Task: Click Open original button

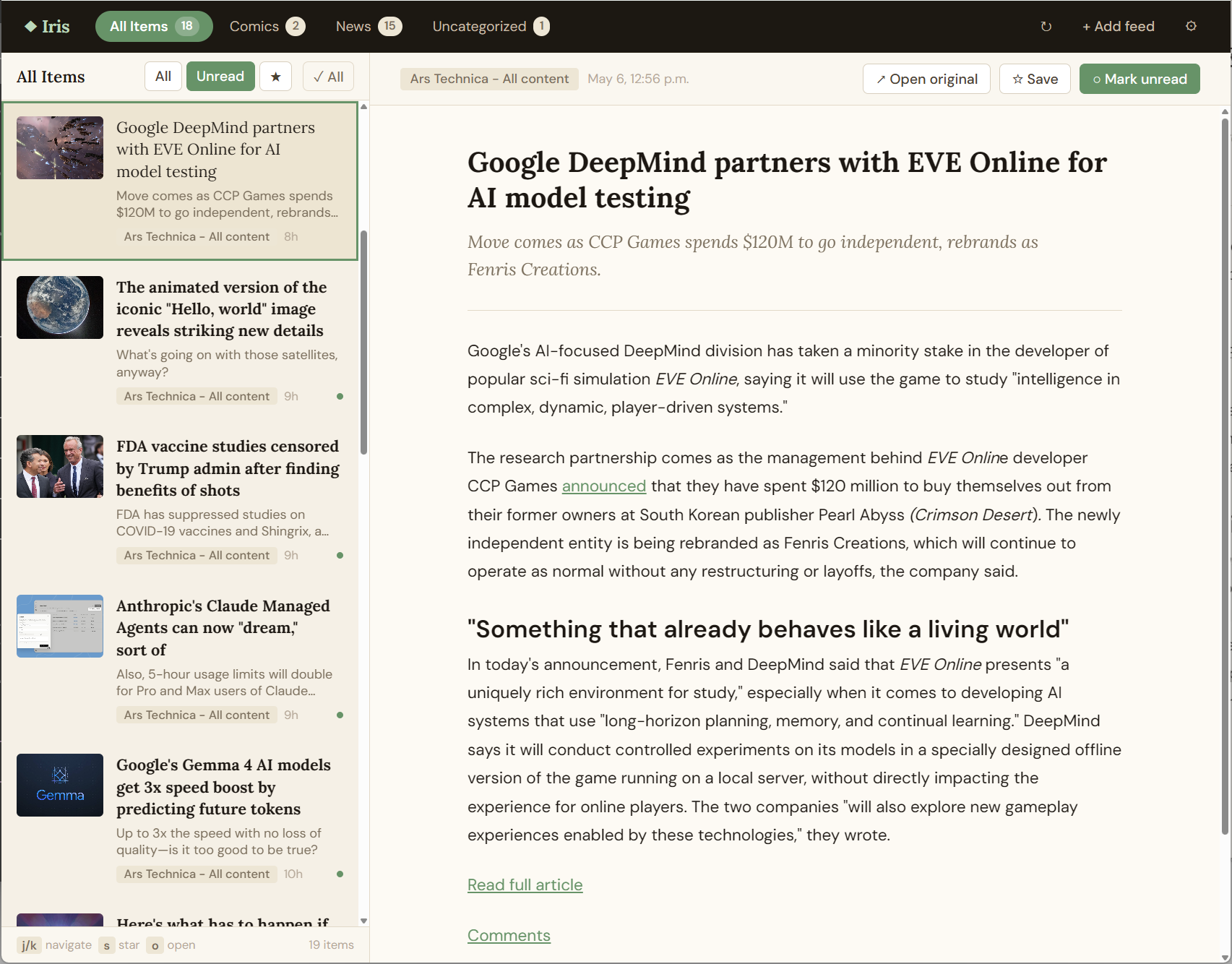Action: point(926,79)
